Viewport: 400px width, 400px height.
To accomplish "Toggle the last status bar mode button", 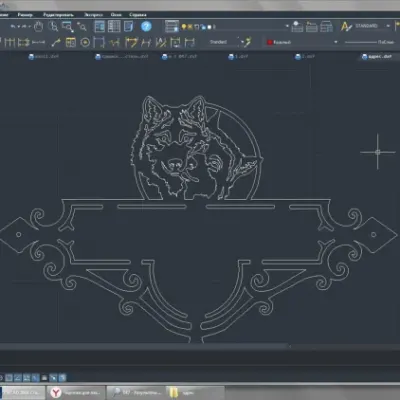I will 62,378.
